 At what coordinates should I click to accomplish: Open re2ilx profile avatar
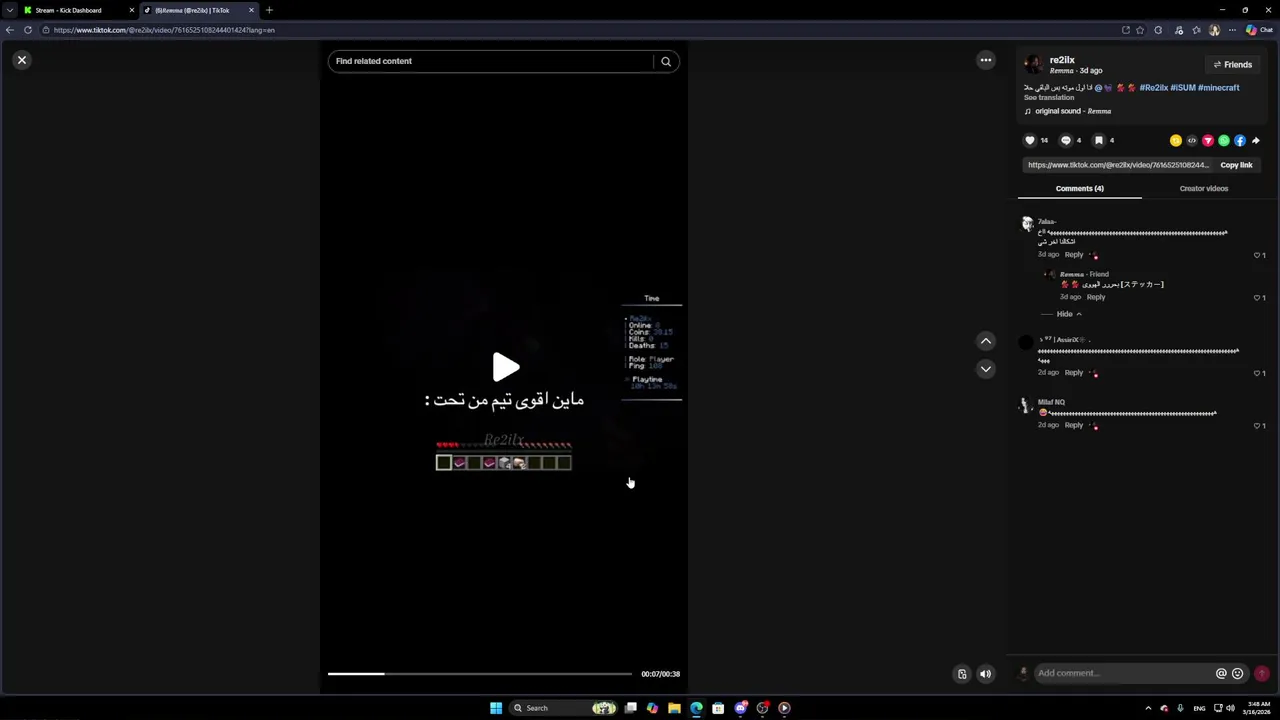[x=1033, y=65]
